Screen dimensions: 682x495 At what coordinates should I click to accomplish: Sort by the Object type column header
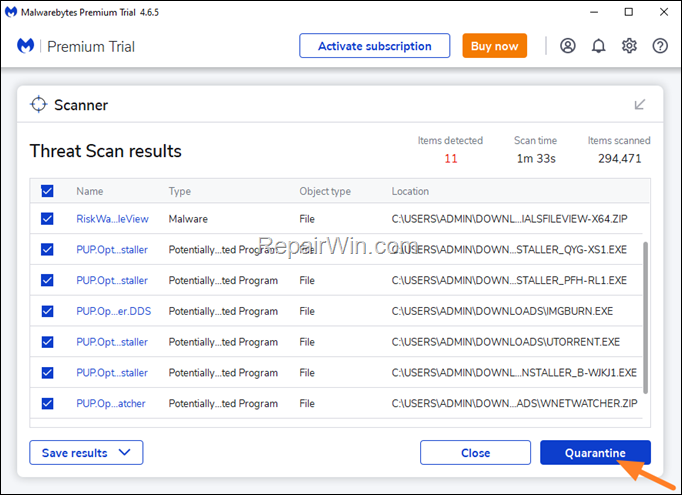325,191
